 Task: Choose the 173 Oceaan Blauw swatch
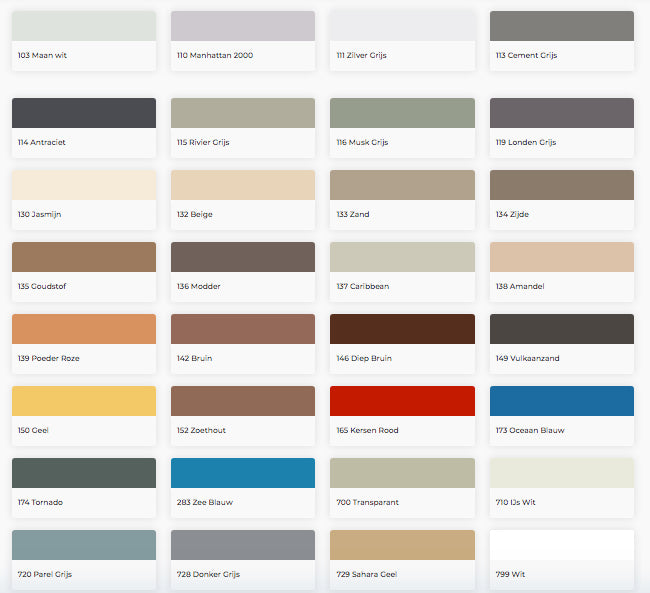(561, 401)
